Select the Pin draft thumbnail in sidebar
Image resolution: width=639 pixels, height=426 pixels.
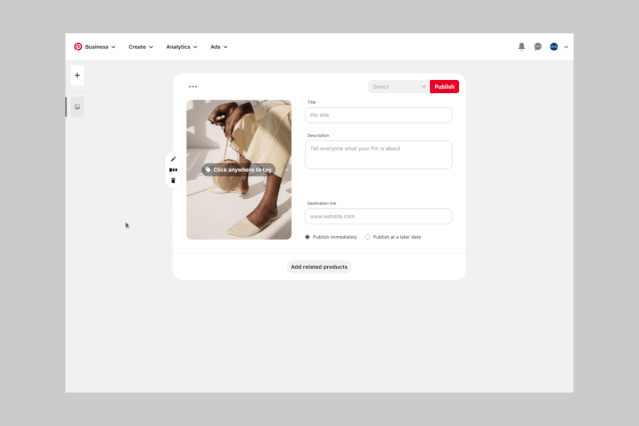77,107
